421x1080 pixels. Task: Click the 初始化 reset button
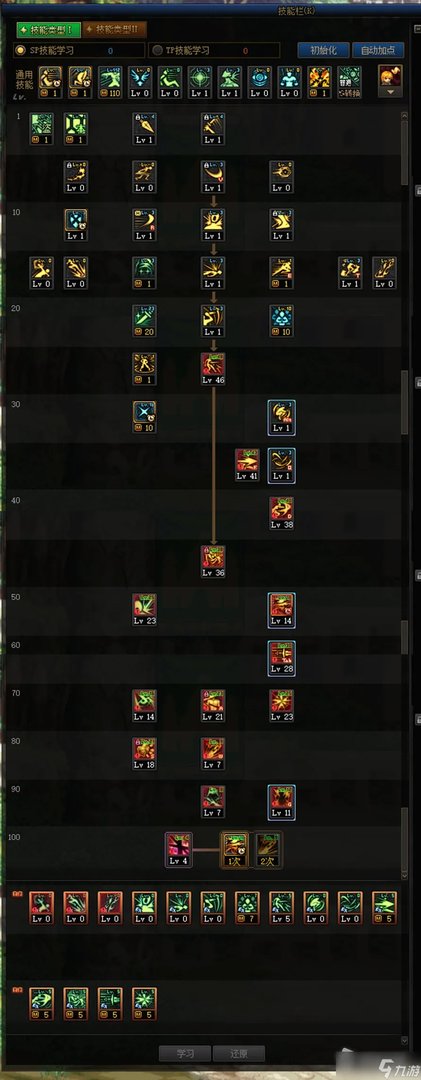pyautogui.click(x=323, y=50)
